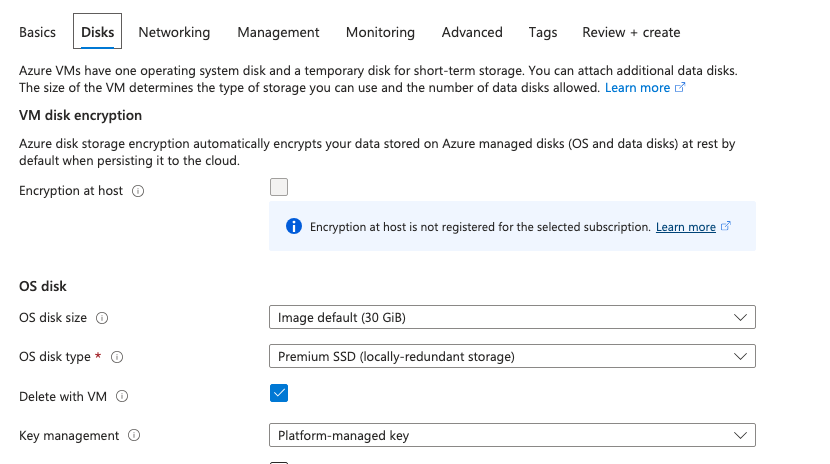Click info icon next to Delete with VM
Viewport: 830px width, 464px height.
(122, 396)
